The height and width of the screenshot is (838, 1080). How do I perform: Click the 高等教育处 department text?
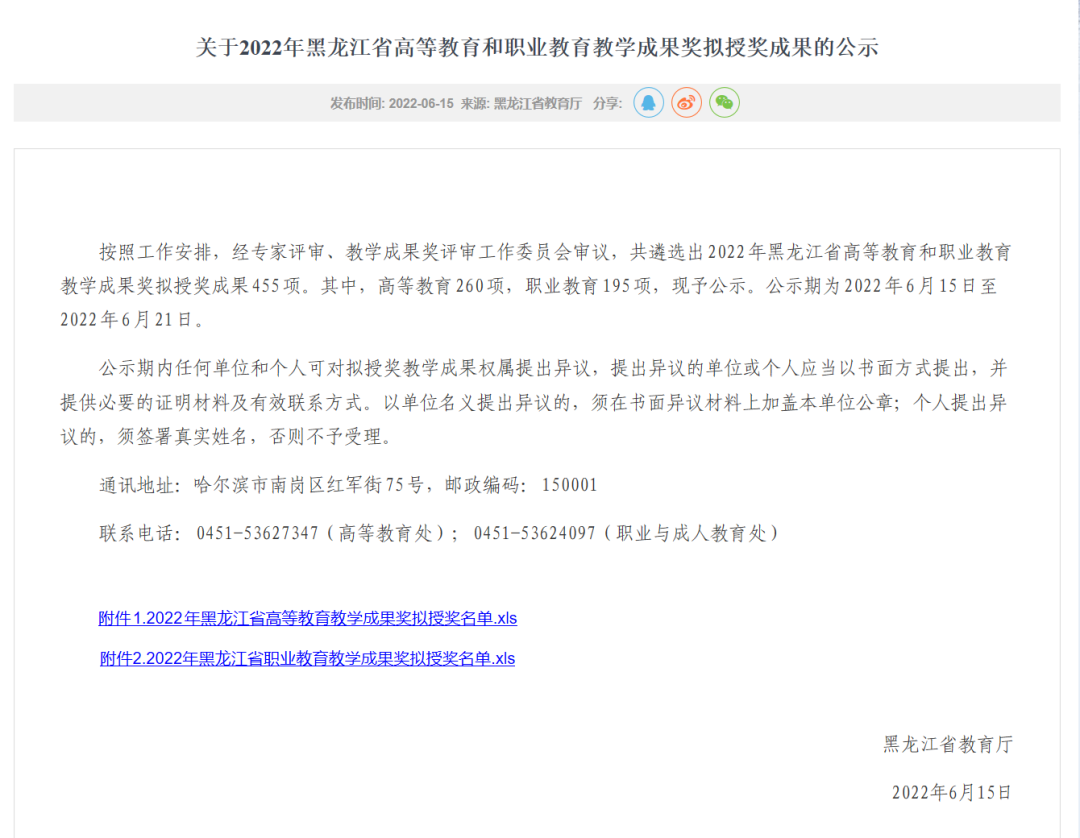[391, 534]
